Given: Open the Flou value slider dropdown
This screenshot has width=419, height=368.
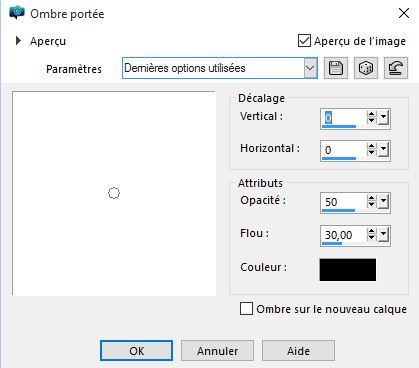Looking at the screenshot, I should [383, 235].
